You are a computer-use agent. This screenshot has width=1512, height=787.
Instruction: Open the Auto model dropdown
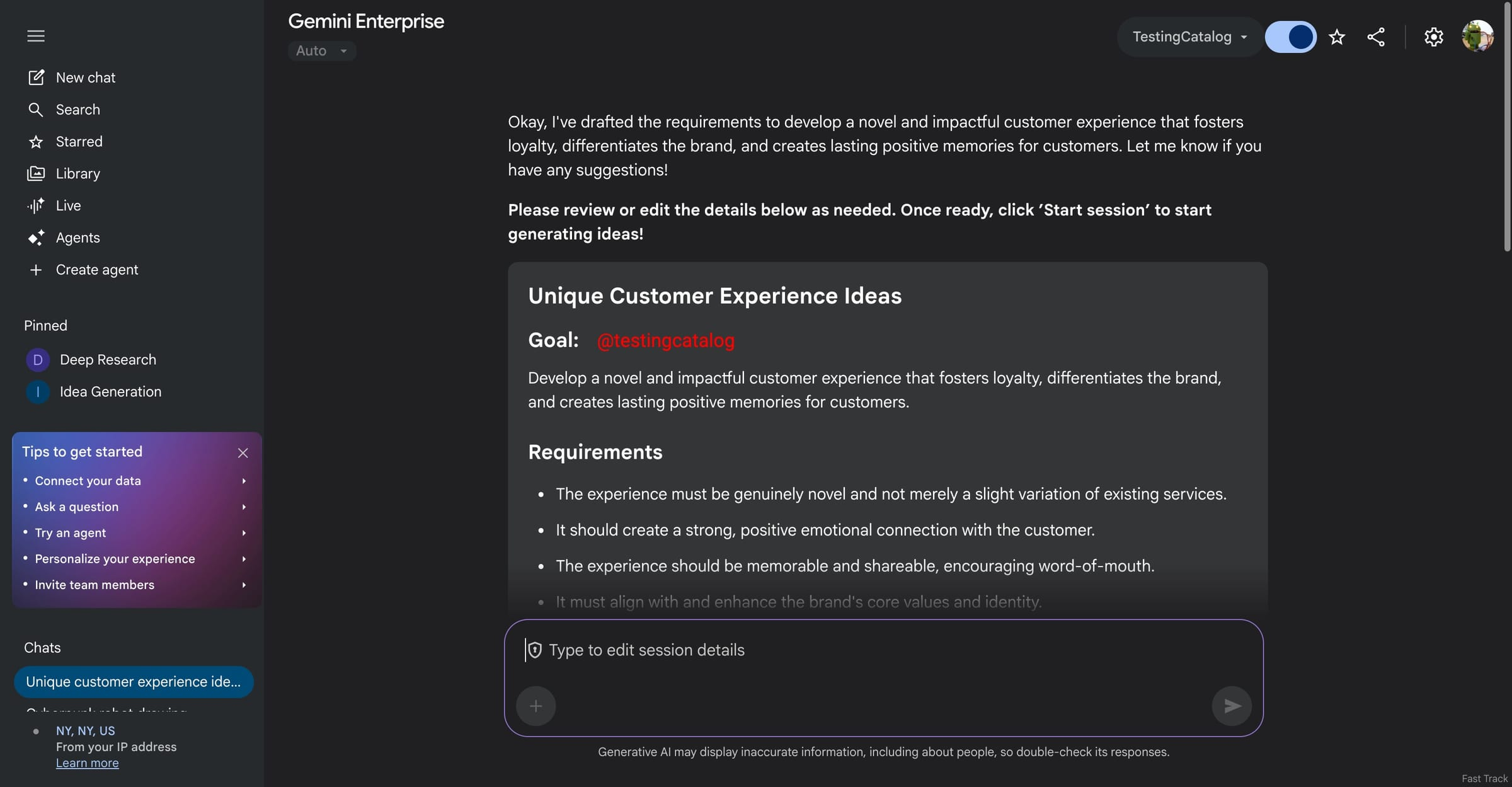(322, 51)
